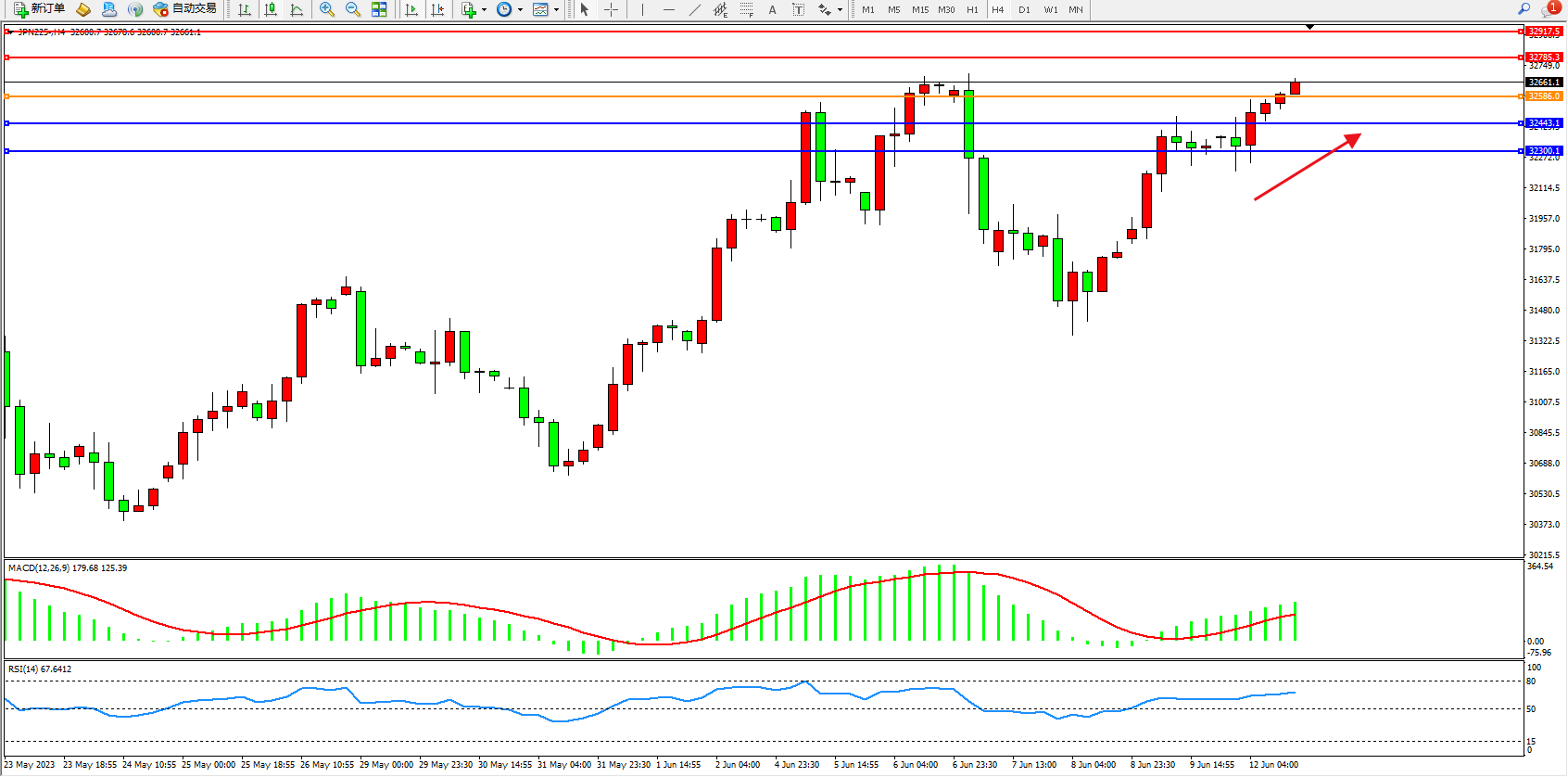Tile chart windows using grid icon
This screenshot has height=777, width=1568.
[379, 9]
